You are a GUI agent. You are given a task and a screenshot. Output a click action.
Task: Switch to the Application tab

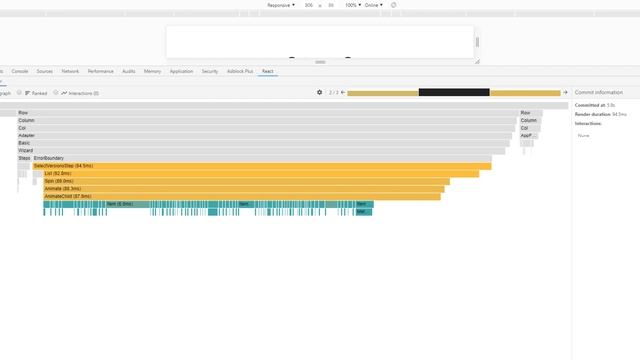(181, 71)
